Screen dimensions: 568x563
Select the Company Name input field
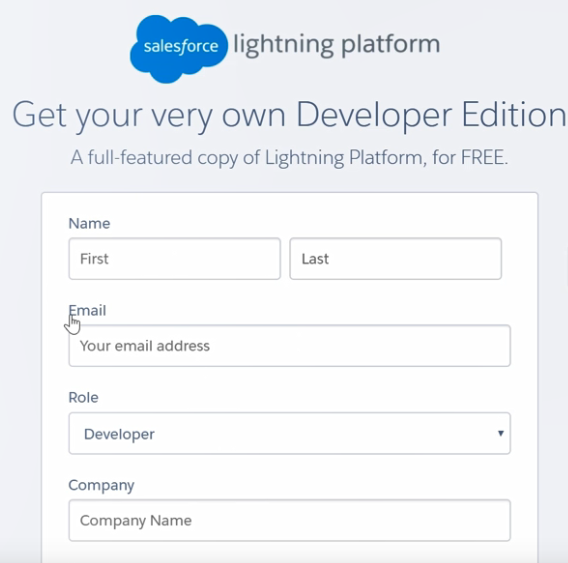[x=290, y=520]
